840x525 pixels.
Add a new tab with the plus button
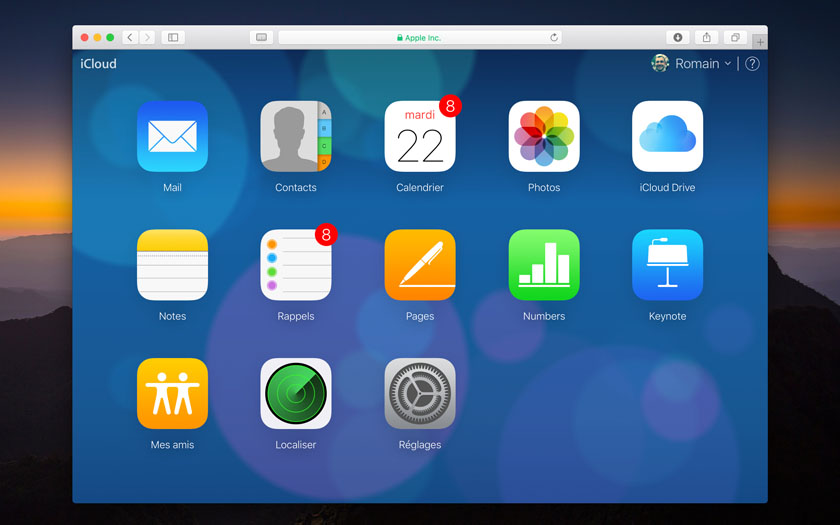click(x=760, y=42)
